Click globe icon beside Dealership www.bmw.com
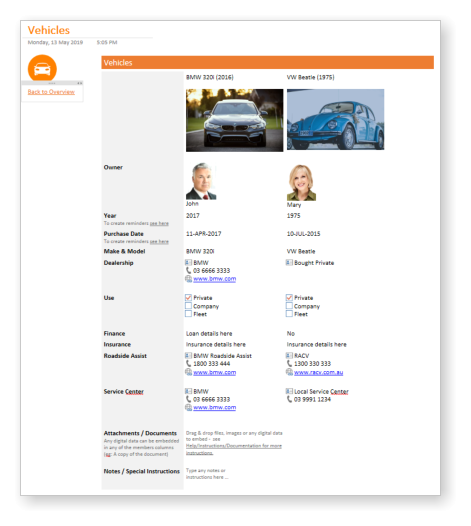The height and width of the screenshot is (526, 471). 189,279
